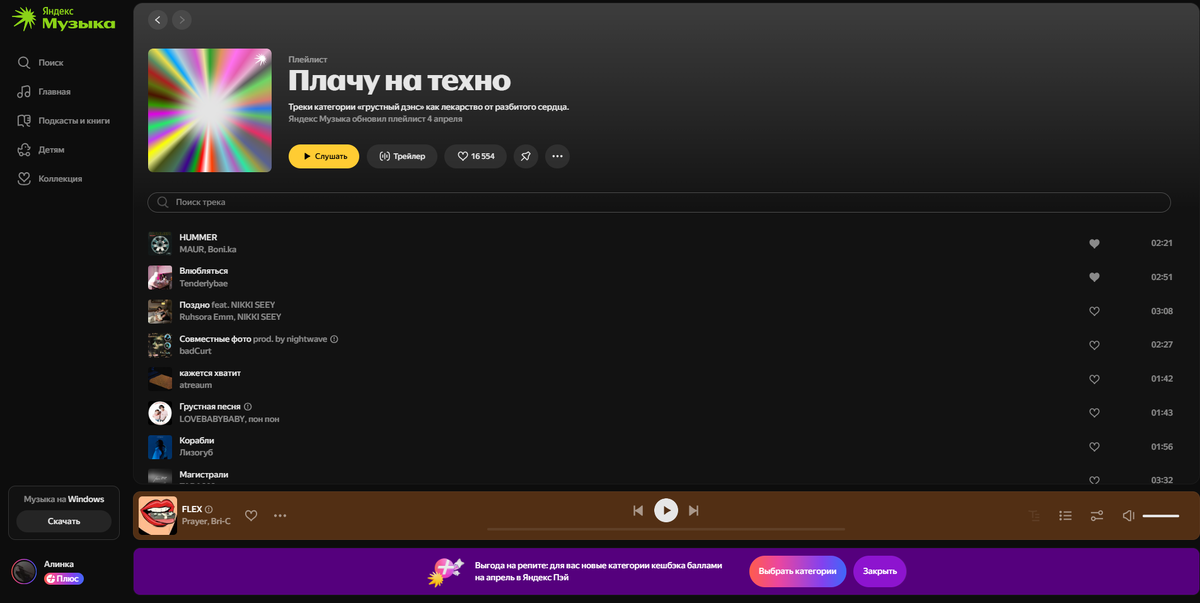The image size is (1200, 603).
Task: Show lyrics with the text icon
Action: coord(1034,516)
